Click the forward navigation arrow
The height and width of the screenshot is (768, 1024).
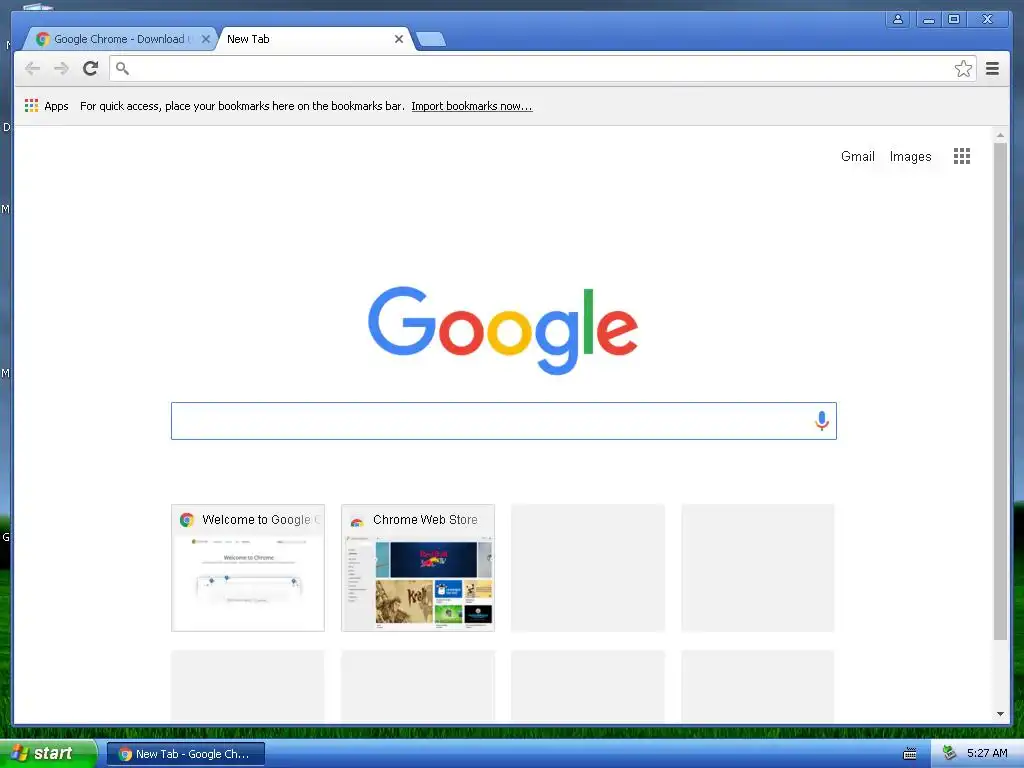(x=61, y=69)
